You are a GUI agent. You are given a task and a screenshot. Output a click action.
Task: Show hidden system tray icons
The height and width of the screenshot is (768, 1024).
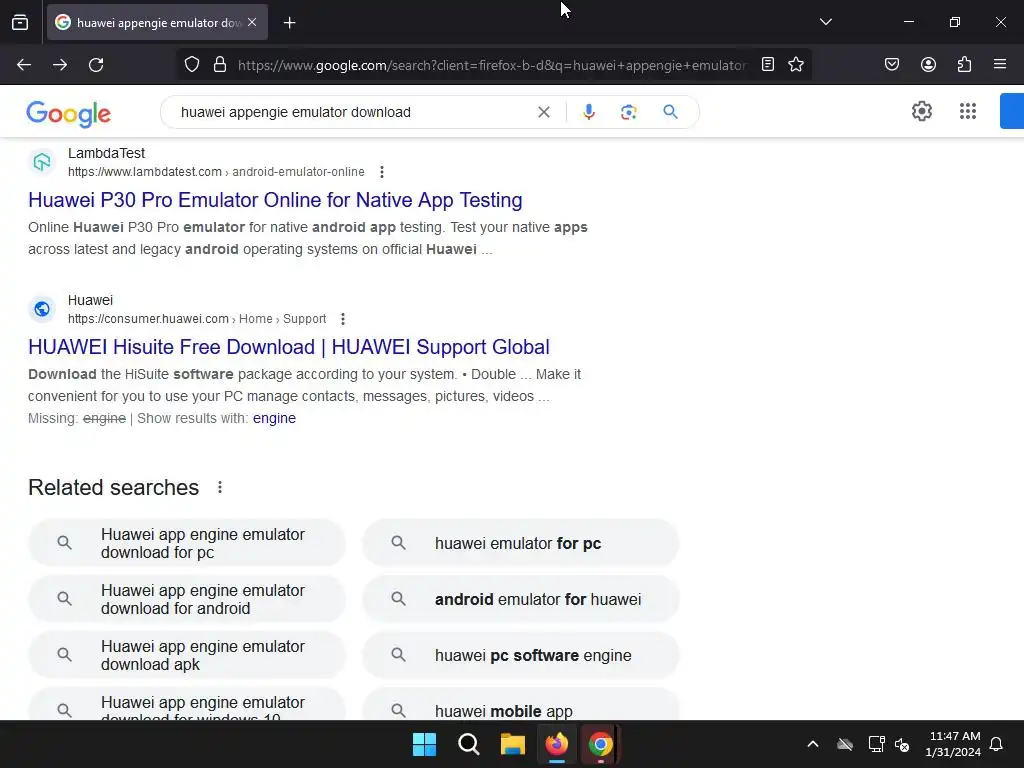[812, 744]
